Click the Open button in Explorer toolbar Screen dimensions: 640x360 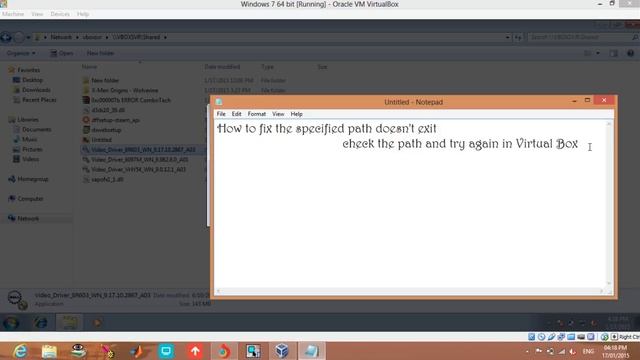62,53
